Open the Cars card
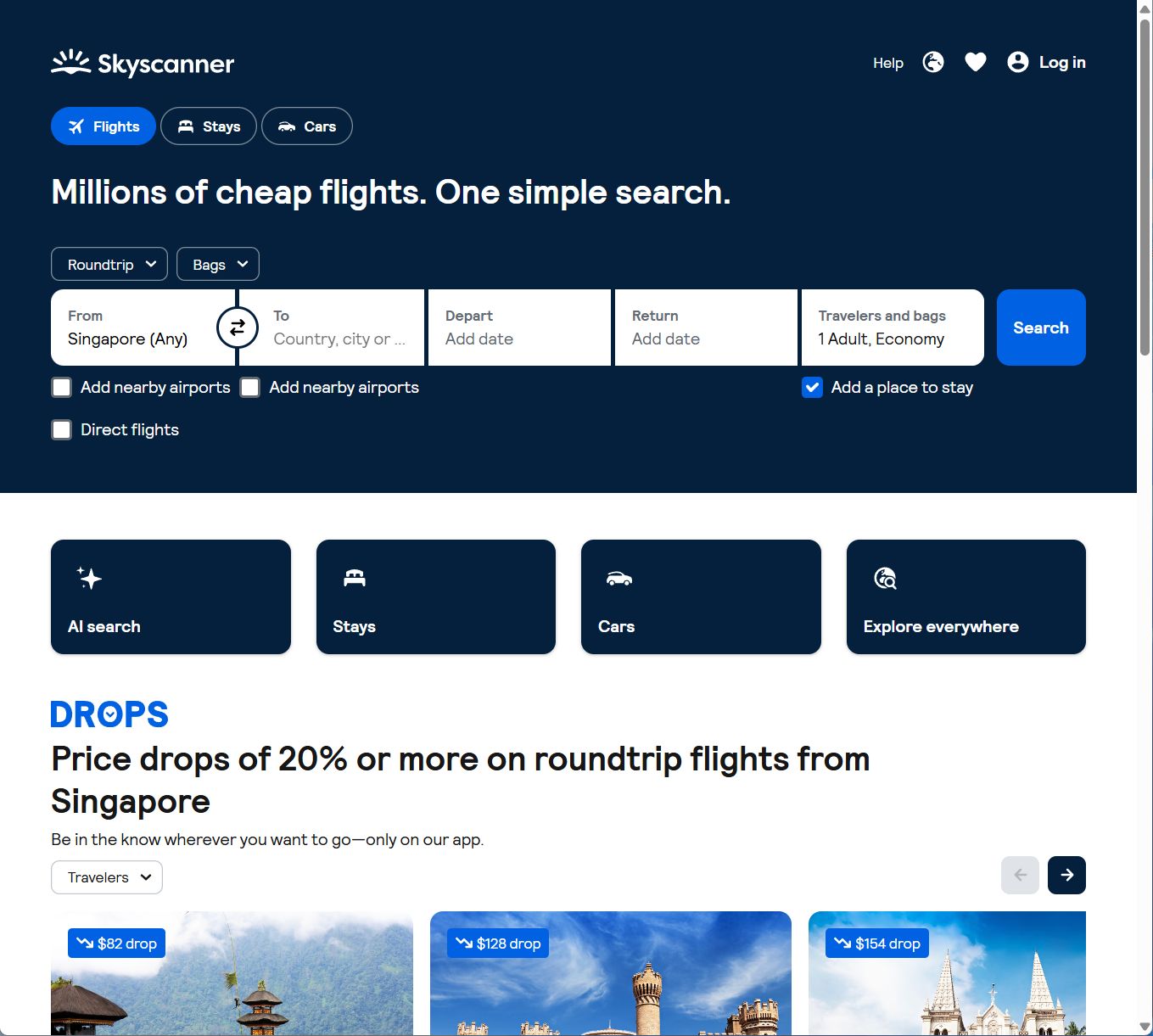This screenshot has height=1036, width=1153. point(701,596)
